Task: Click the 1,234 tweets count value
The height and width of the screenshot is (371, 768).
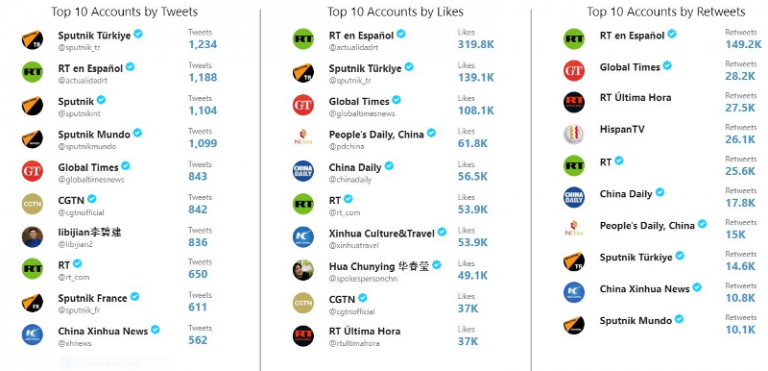Action: [x=203, y=45]
